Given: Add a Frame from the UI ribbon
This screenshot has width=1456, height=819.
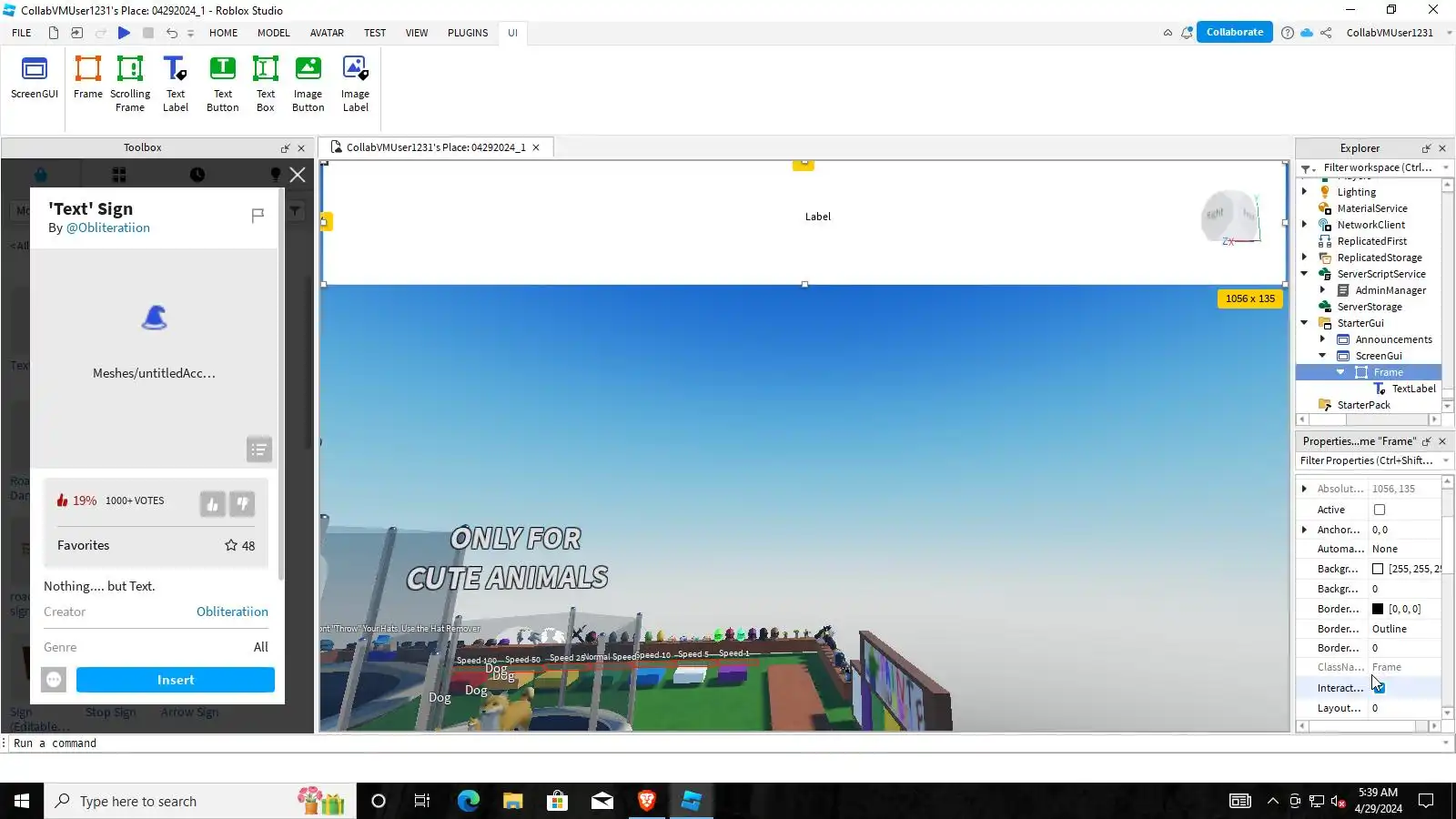Looking at the screenshot, I should tap(88, 78).
